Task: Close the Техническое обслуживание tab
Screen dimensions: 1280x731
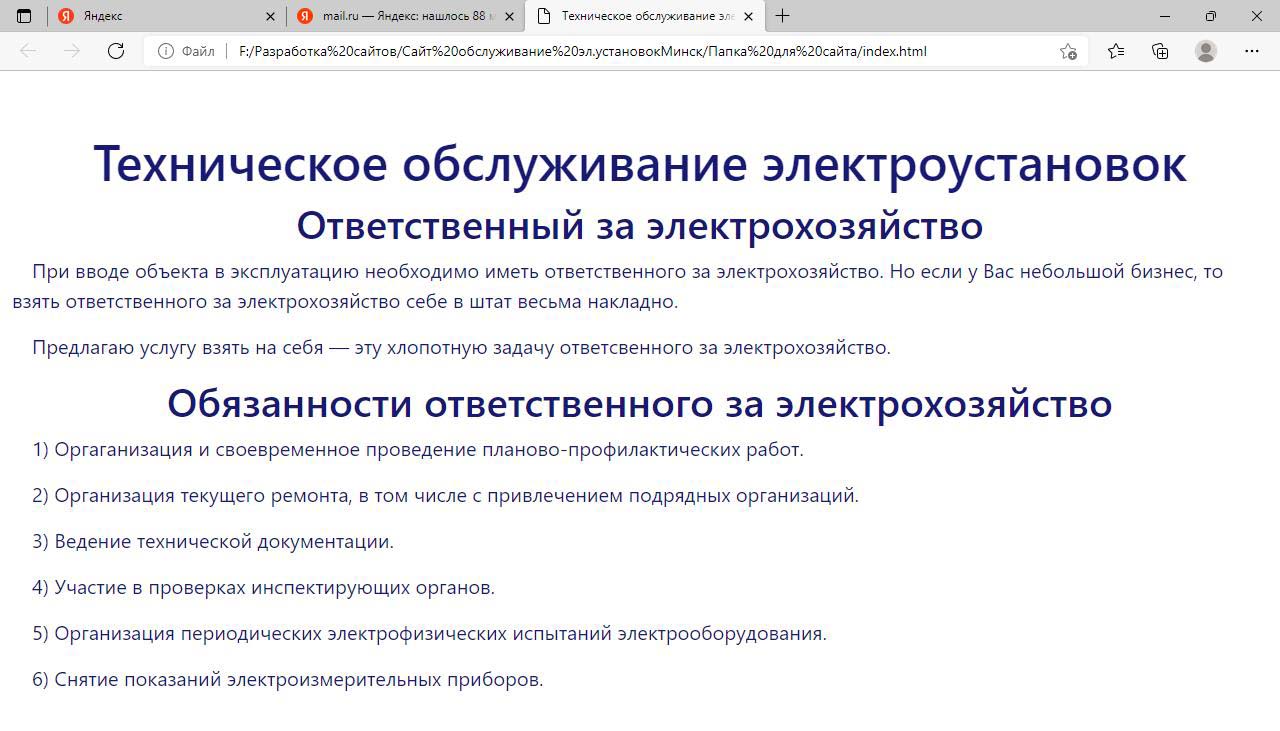Action: (748, 16)
